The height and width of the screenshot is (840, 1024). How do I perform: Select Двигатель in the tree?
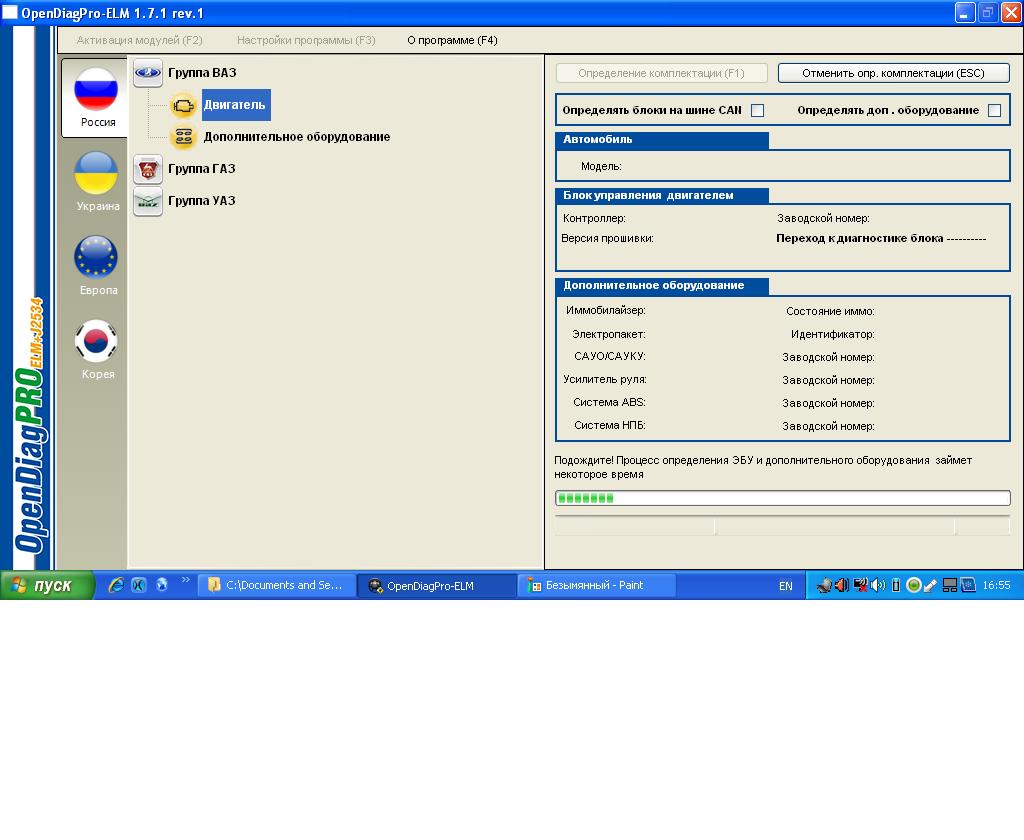(x=235, y=105)
